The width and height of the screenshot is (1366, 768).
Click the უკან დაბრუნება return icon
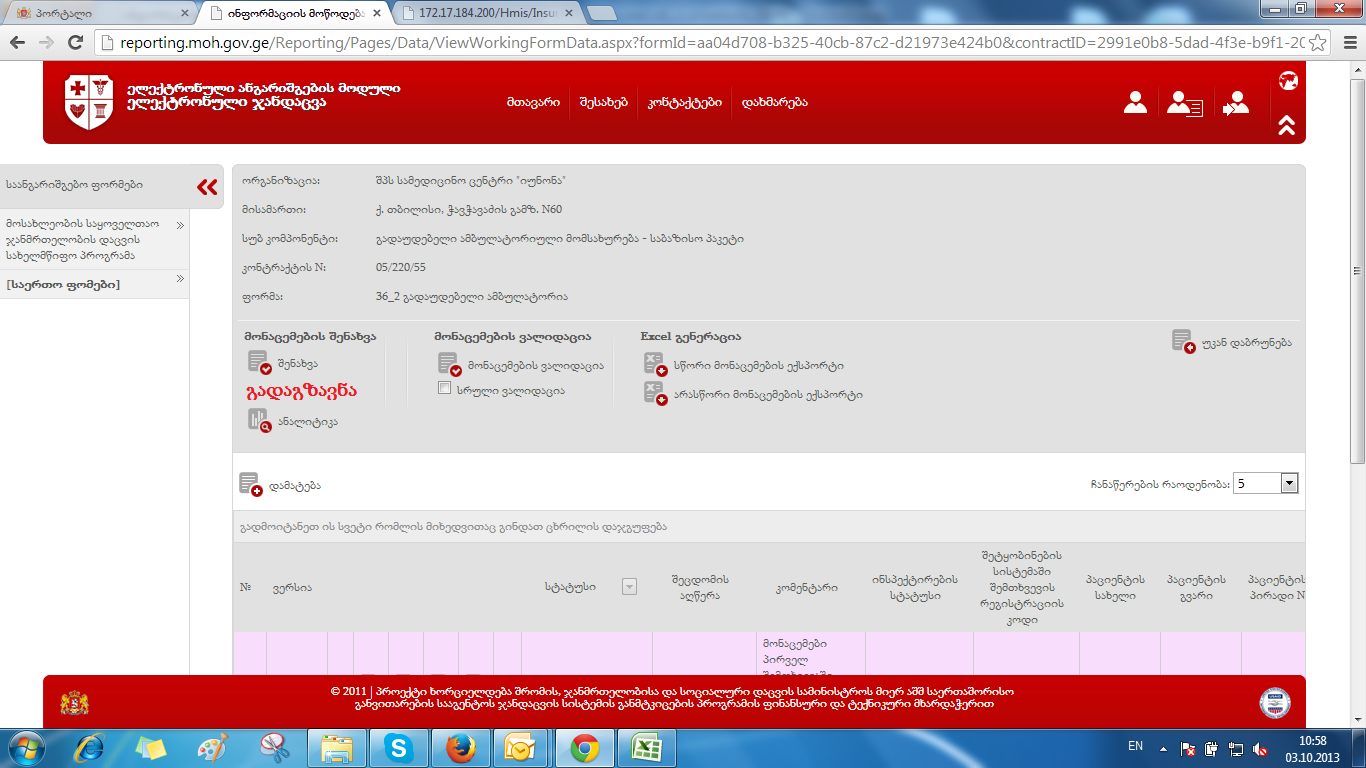click(x=1183, y=342)
